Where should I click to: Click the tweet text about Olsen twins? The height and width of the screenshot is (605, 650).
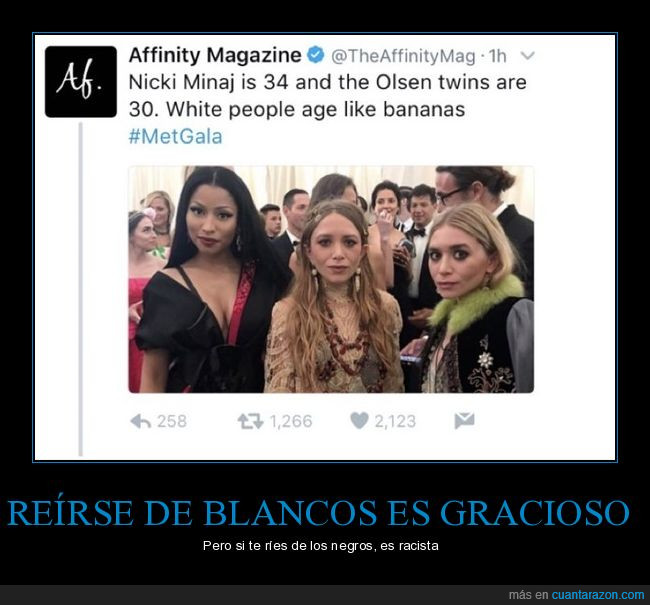[x=327, y=96]
